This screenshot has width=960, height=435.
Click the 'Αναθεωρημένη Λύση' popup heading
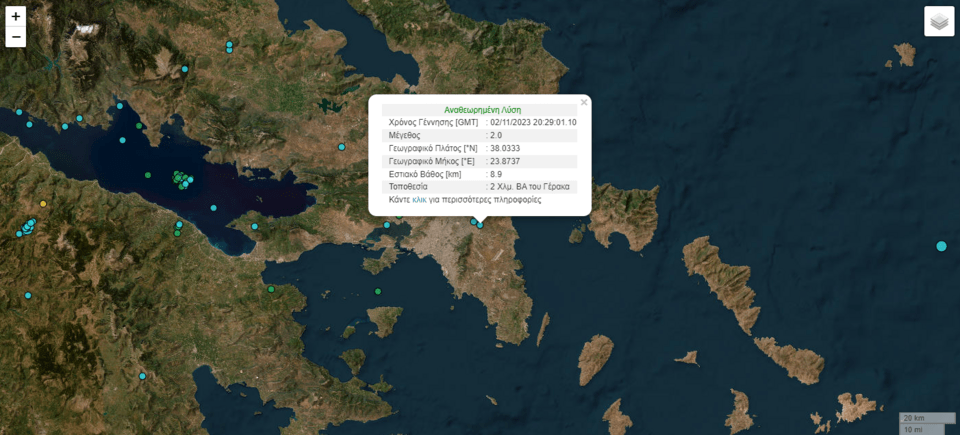(482, 110)
